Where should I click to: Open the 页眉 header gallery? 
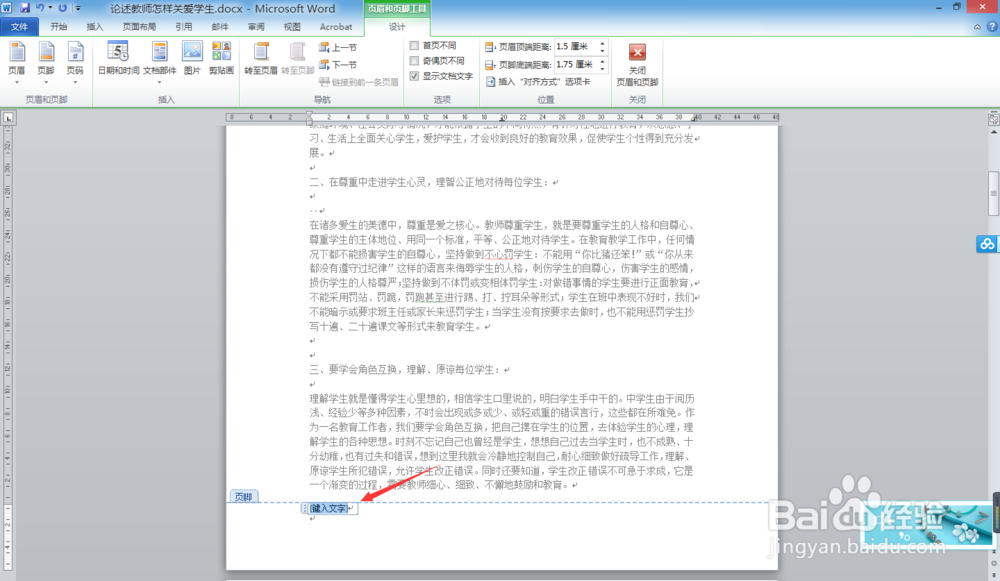tap(17, 63)
